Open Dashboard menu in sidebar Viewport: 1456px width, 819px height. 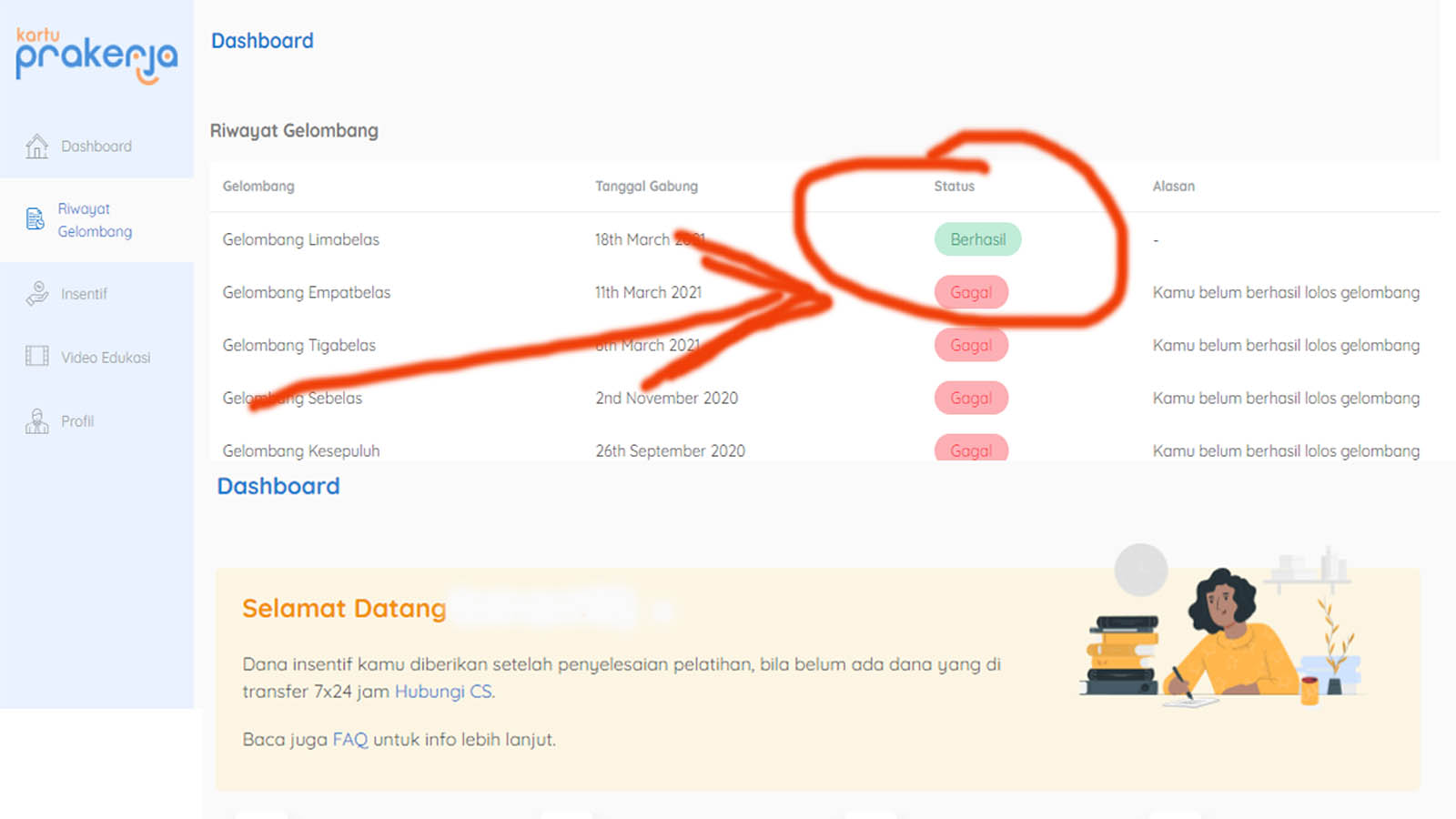[x=96, y=147]
